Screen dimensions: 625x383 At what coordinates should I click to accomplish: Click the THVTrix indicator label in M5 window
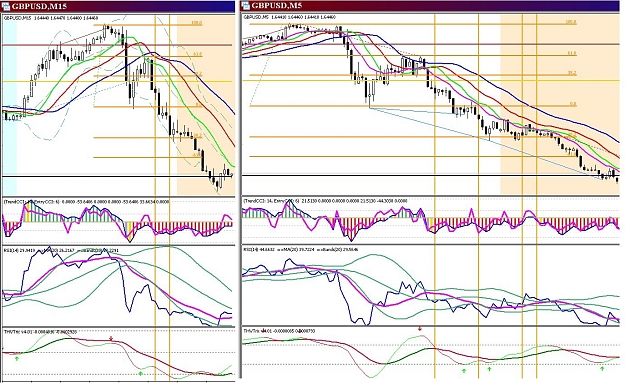280,331
